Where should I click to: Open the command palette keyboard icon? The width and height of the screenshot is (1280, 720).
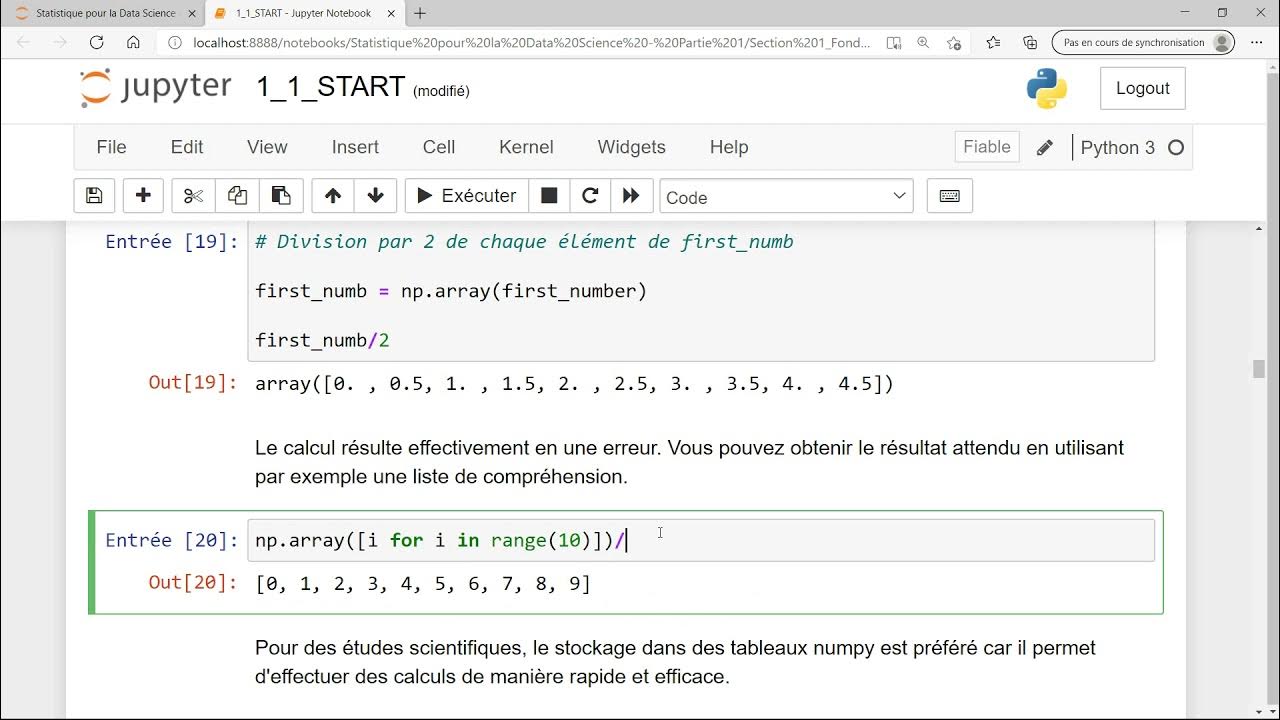point(950,196)
